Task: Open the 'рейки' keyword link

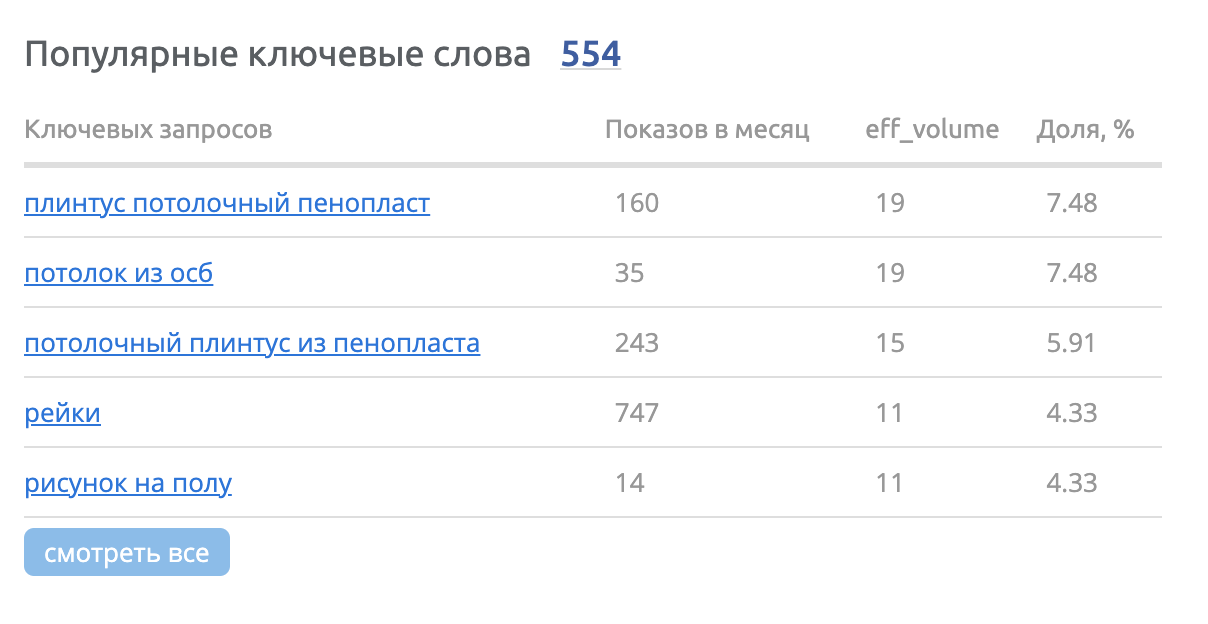Action: click(62, 414)
